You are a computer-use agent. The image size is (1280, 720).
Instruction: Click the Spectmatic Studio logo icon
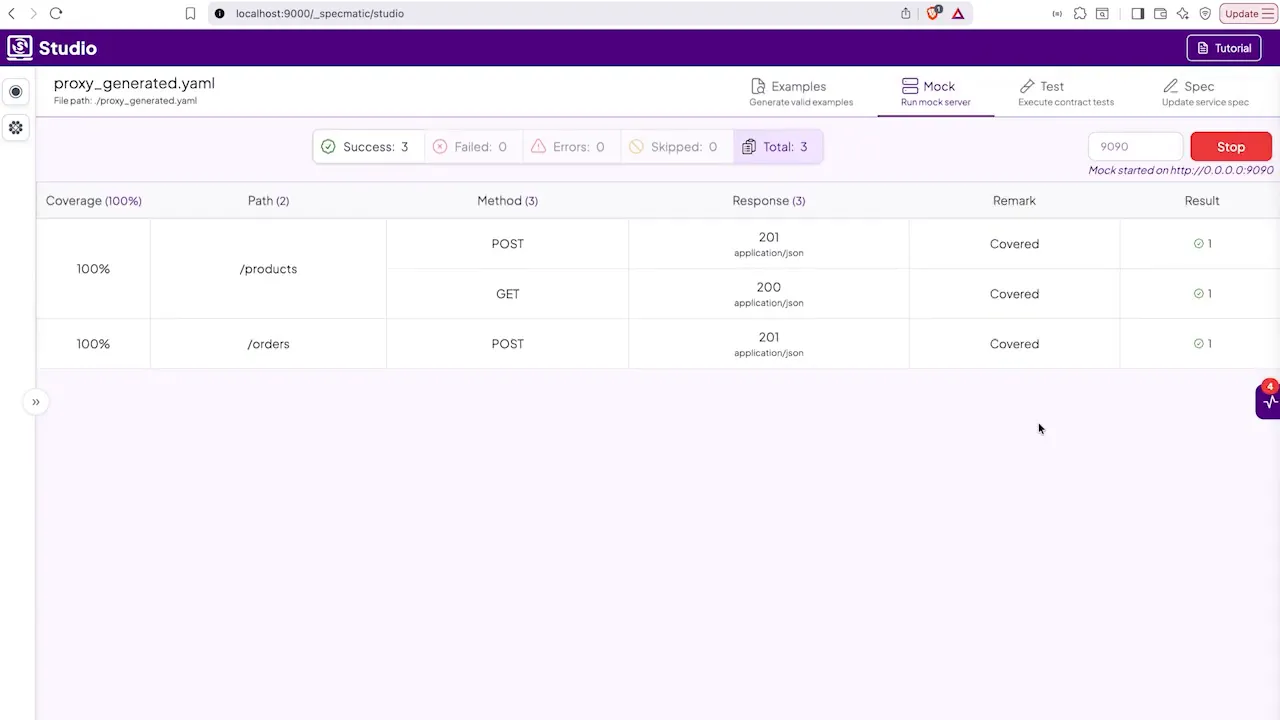(x=20, y=47)
